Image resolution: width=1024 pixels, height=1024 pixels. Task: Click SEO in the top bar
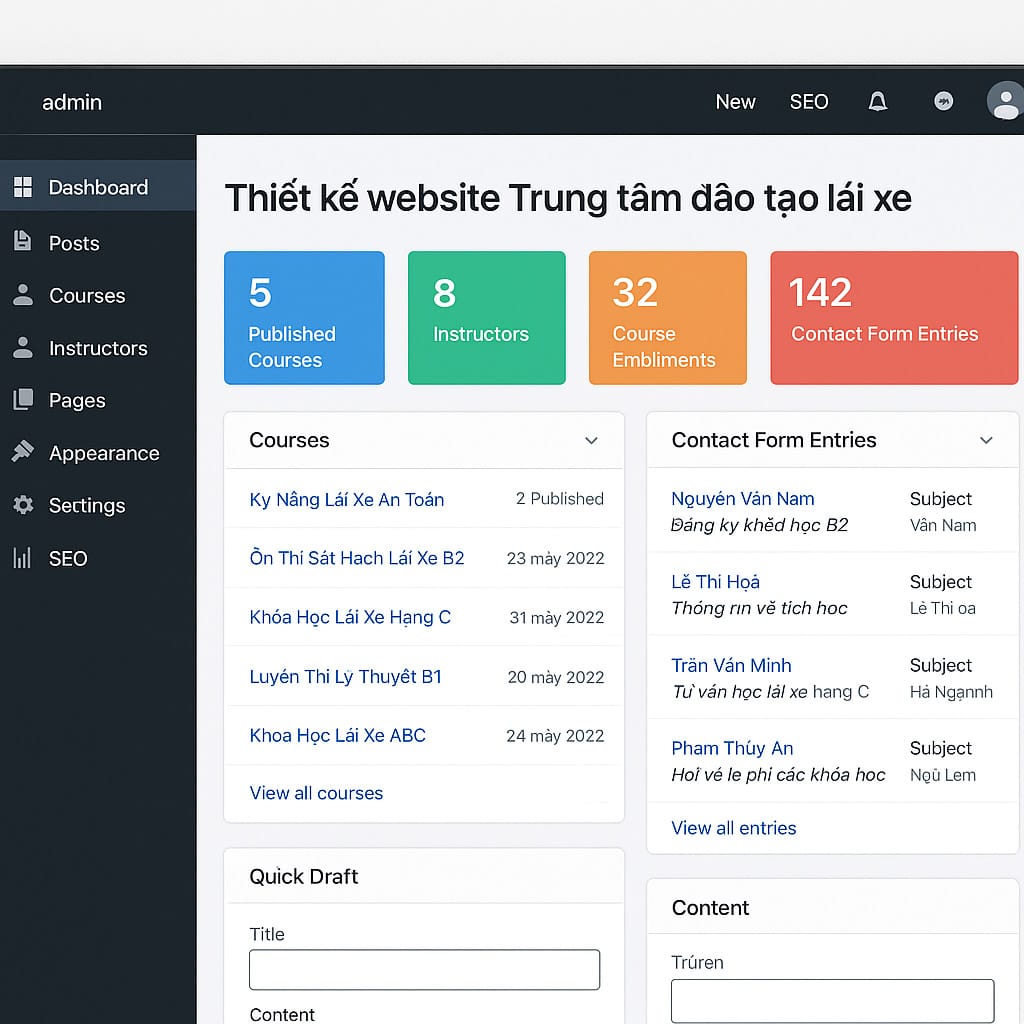click(x=808, y=102)
